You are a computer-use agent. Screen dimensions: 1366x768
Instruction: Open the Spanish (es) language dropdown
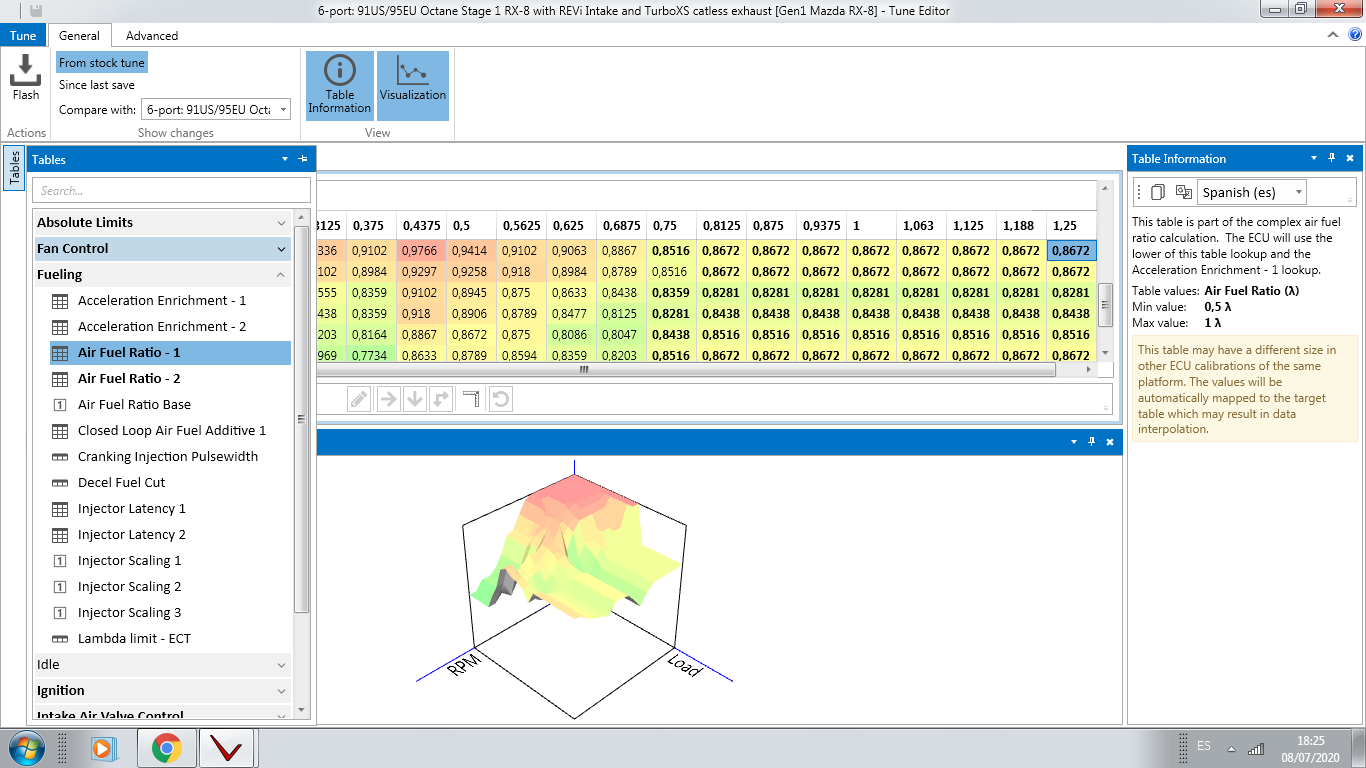pyautogui.click(x=1252, y=192)
